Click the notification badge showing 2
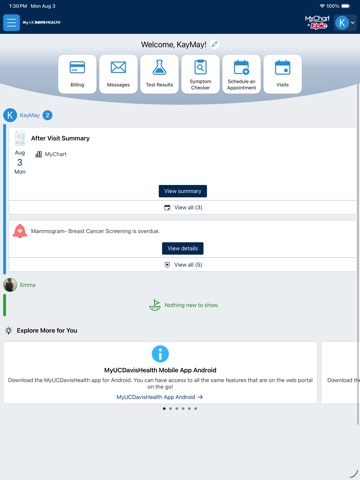The image size is (360, 480). point(47,115)
